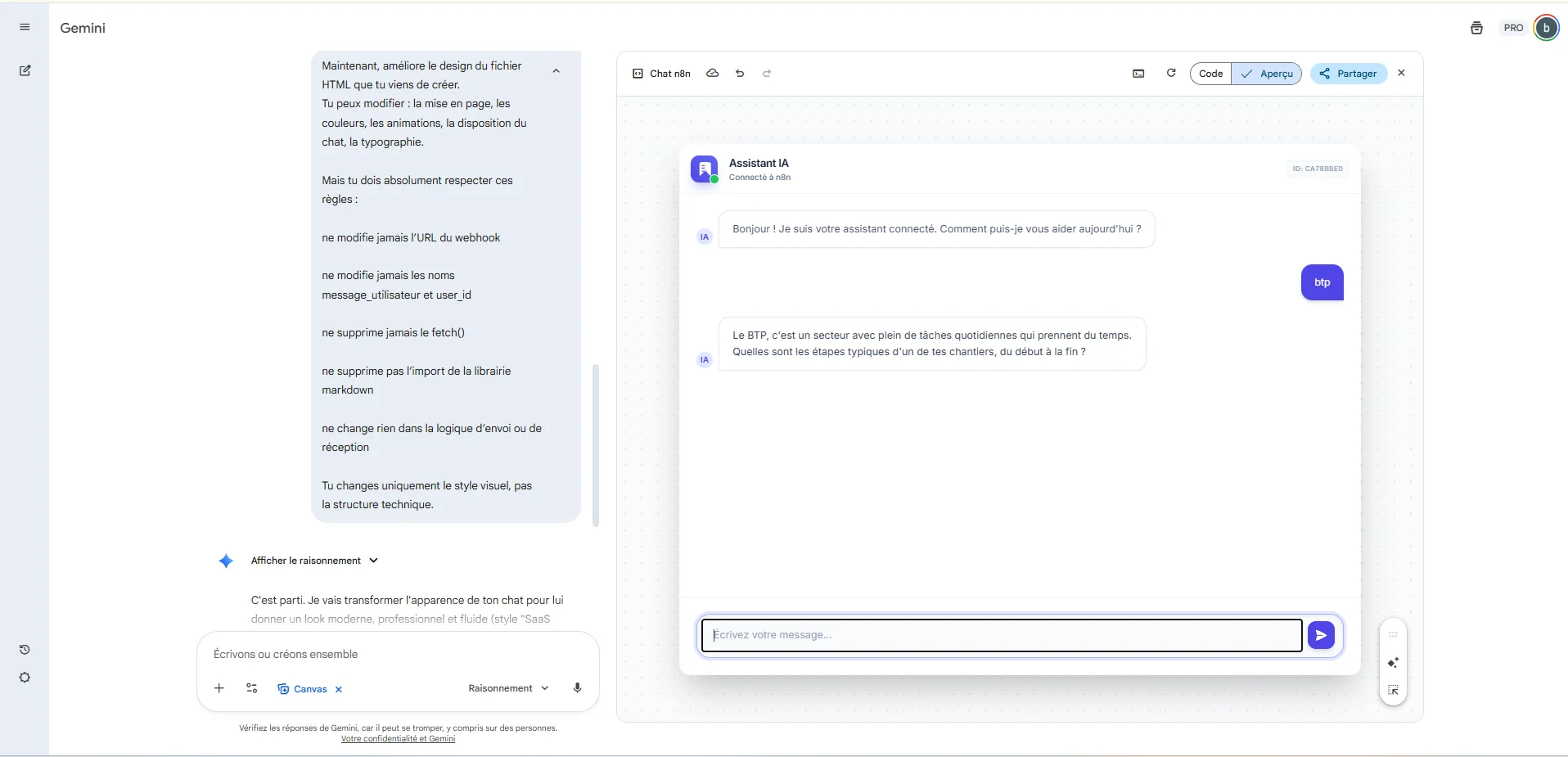Screen dimensions: 1568x757
Task: Select the Chat n8n document title
Action: point(669,73)
